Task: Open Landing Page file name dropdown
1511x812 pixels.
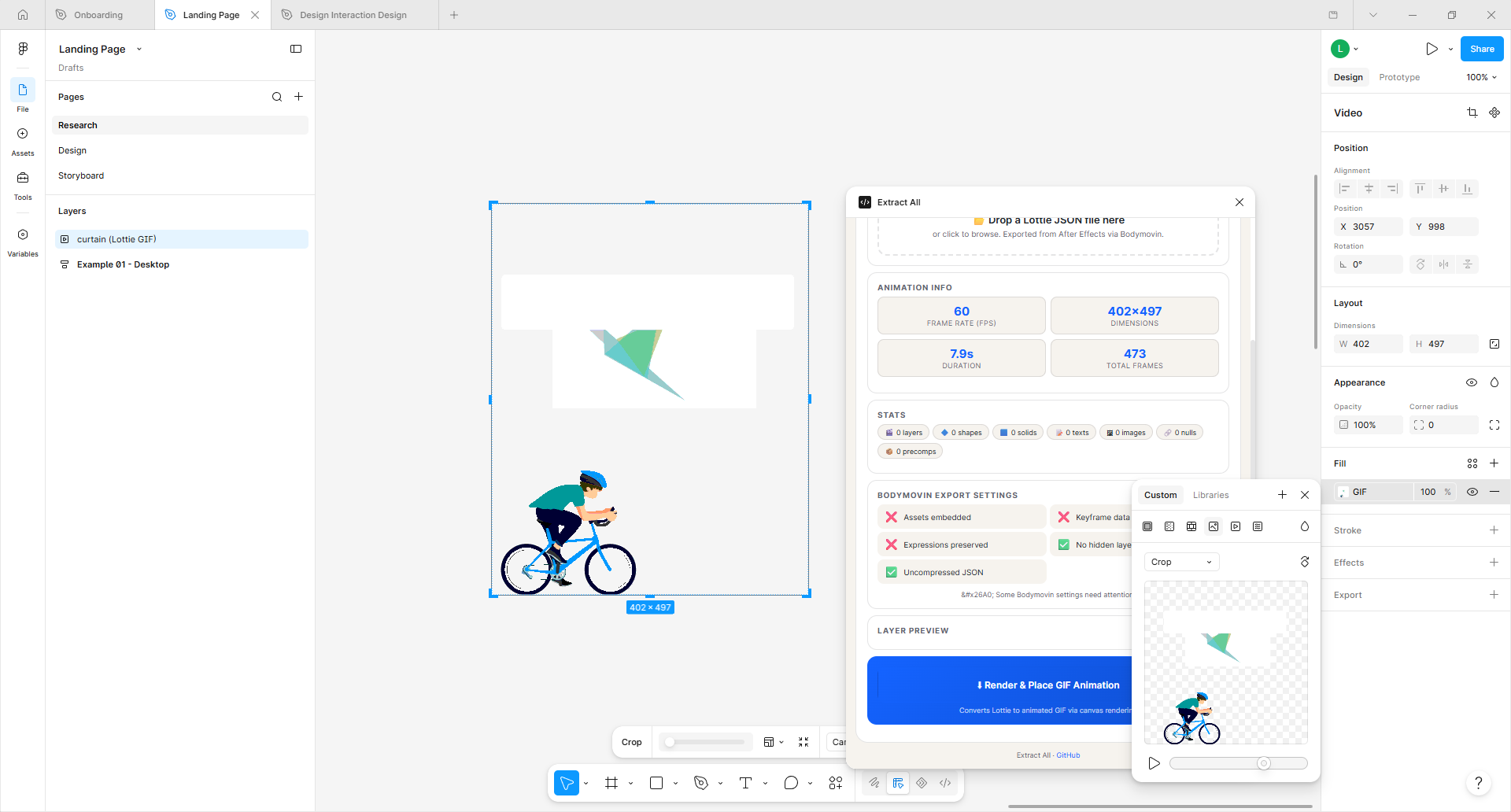Action: click(x=139, y=49)
